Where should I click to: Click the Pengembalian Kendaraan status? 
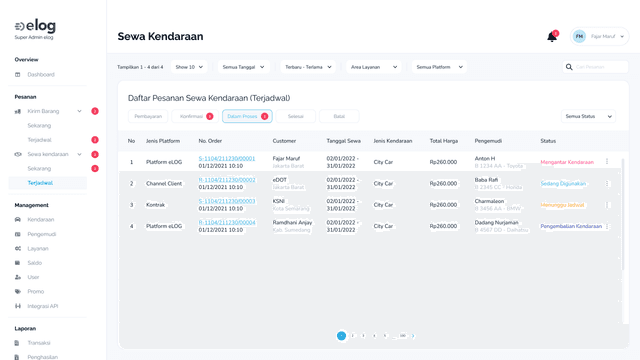(x=571, y=226)
